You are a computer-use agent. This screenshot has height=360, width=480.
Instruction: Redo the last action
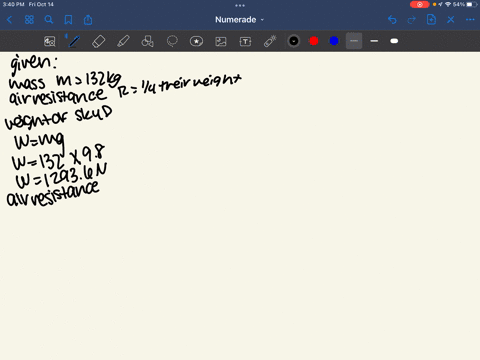(x=412, y=20)
